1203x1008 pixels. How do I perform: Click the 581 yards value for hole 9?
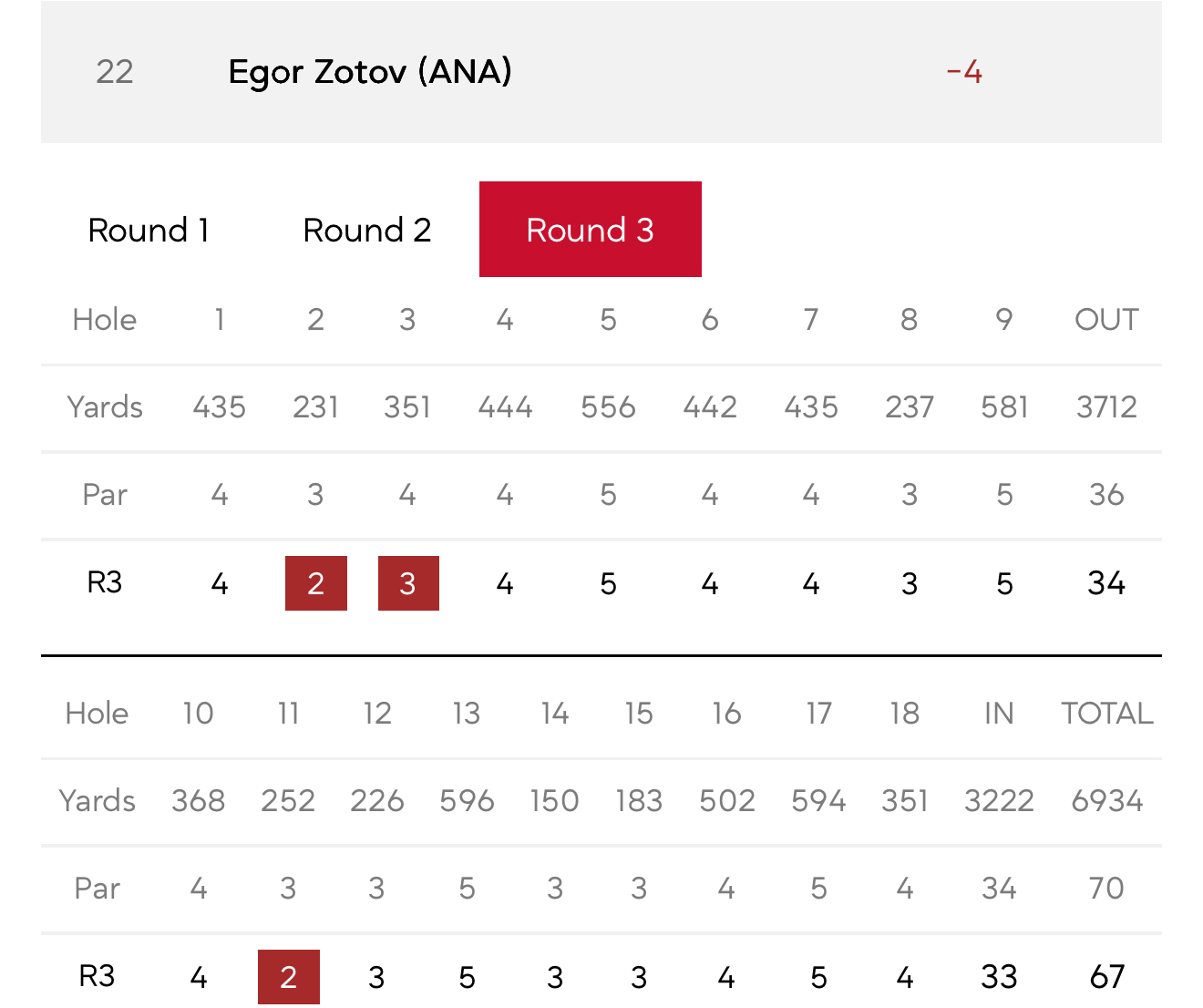pos(1004,406)
